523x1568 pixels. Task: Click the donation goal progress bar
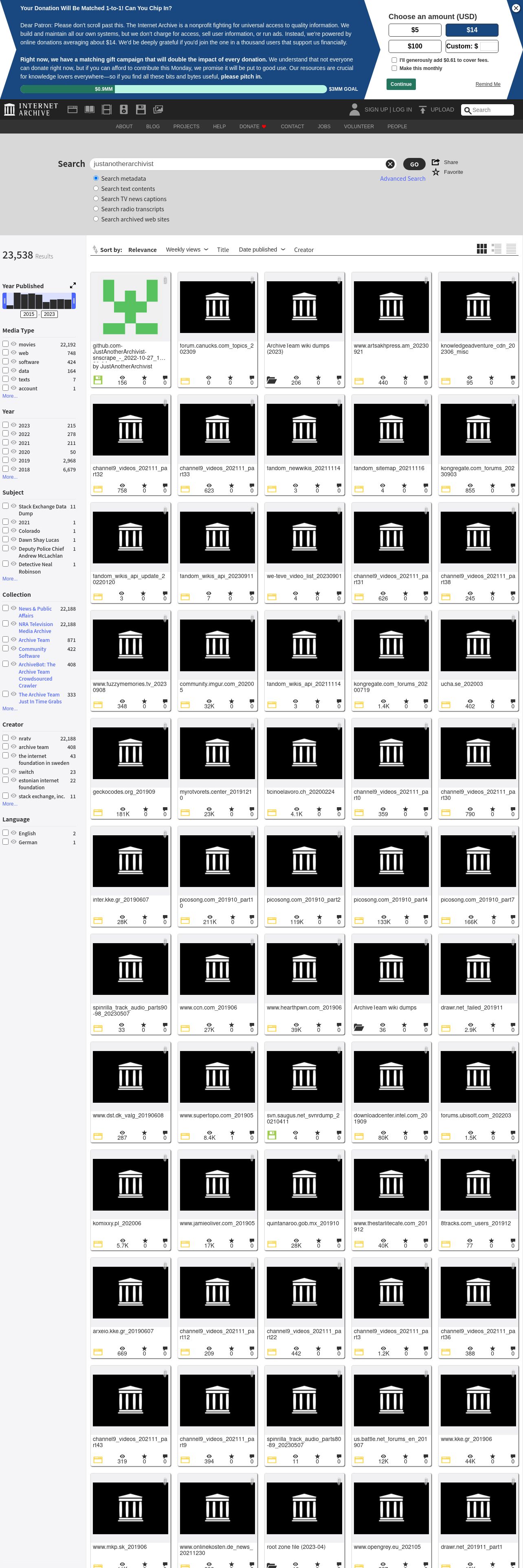pos(174,89)
